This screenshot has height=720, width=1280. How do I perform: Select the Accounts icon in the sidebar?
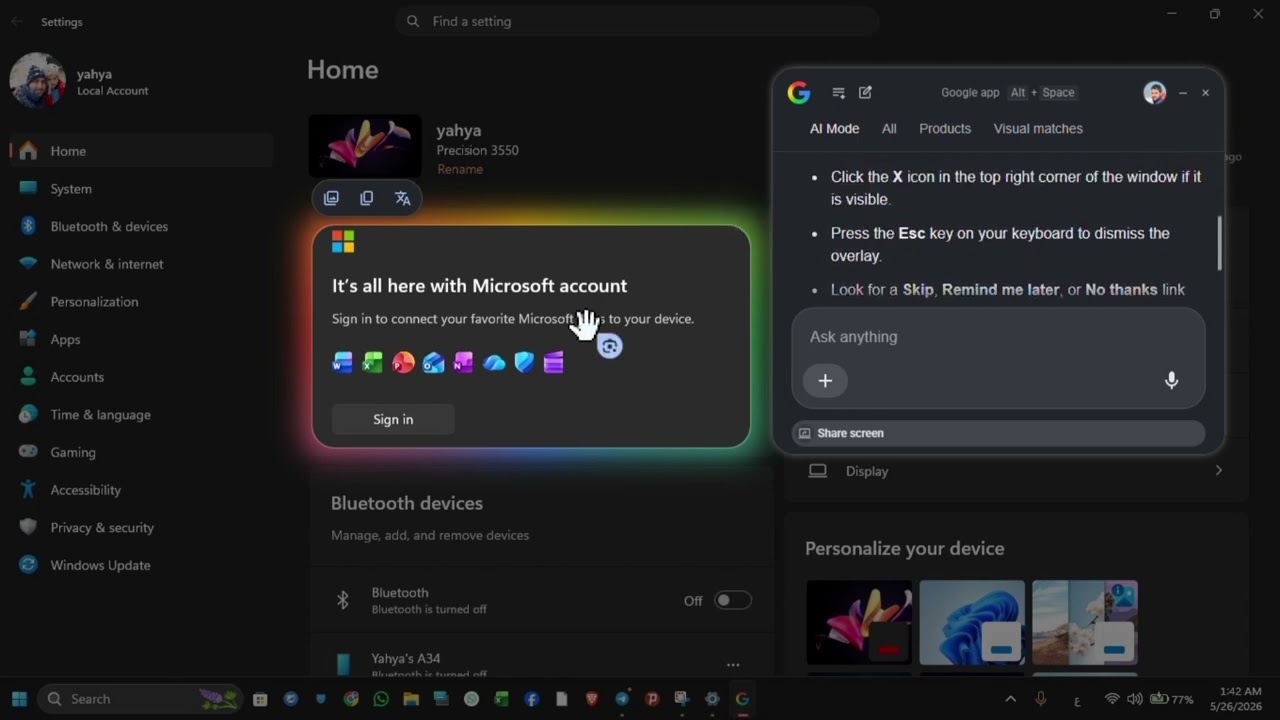28,377
